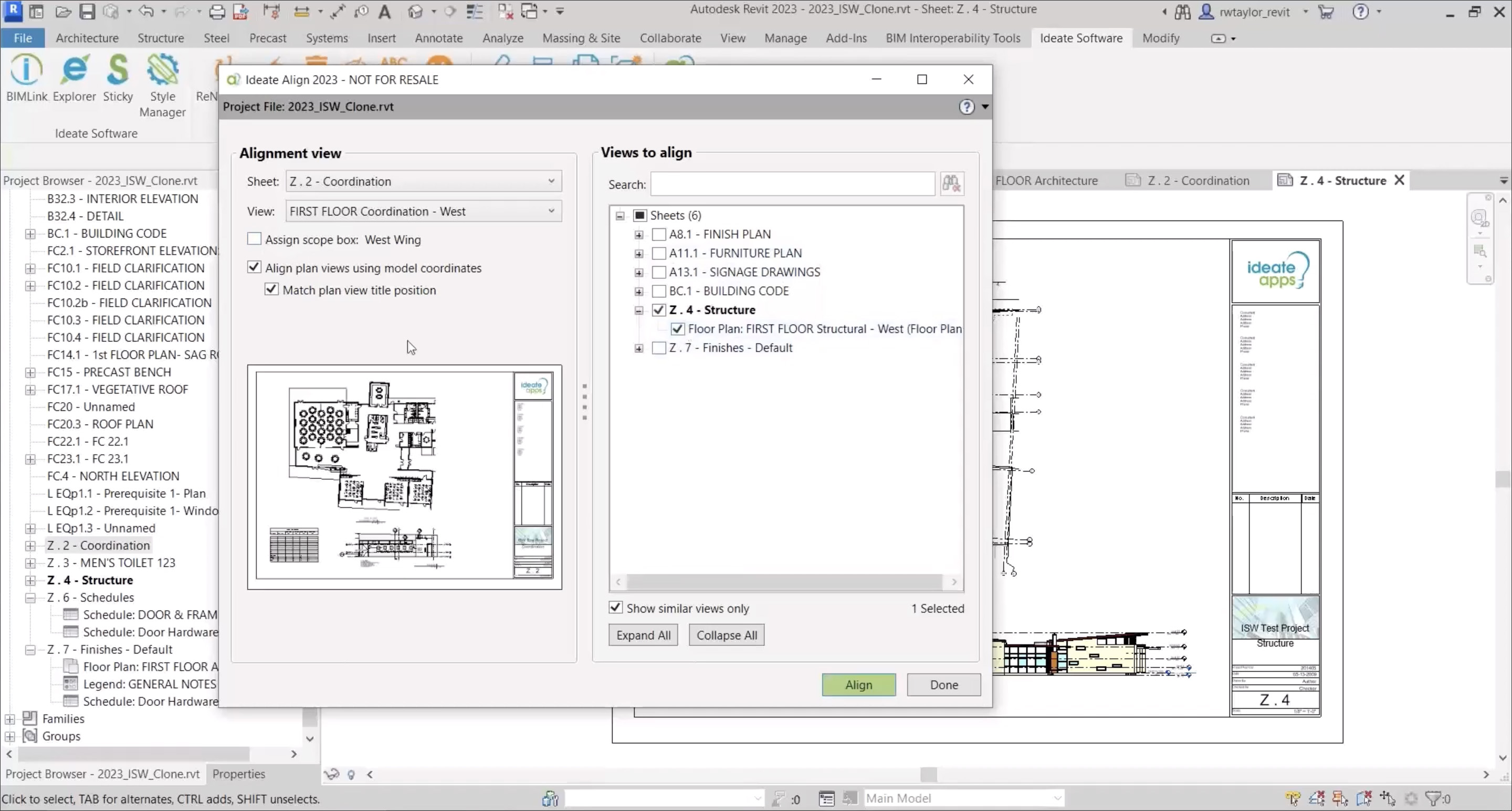
Task: Switch to the Collaborate ribbon tab
Action: [x=670, y=38]
